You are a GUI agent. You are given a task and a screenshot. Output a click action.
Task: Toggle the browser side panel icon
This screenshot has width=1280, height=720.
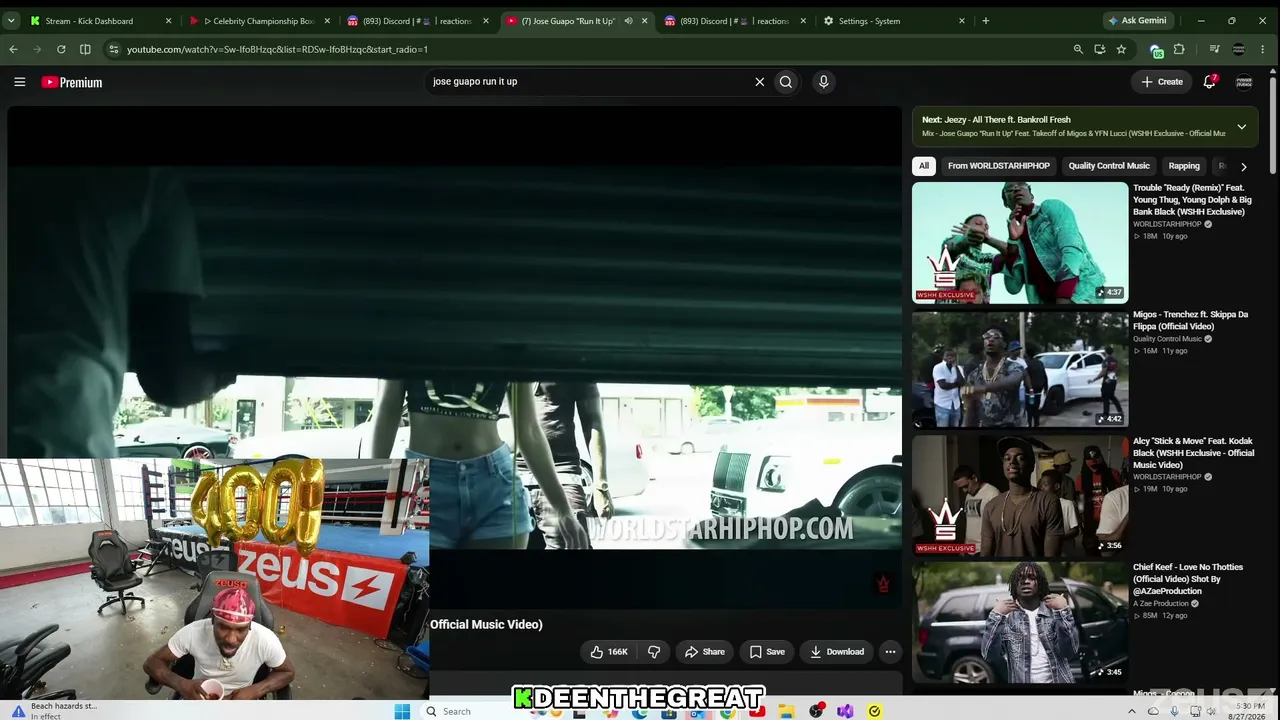(x=85, y=49)
